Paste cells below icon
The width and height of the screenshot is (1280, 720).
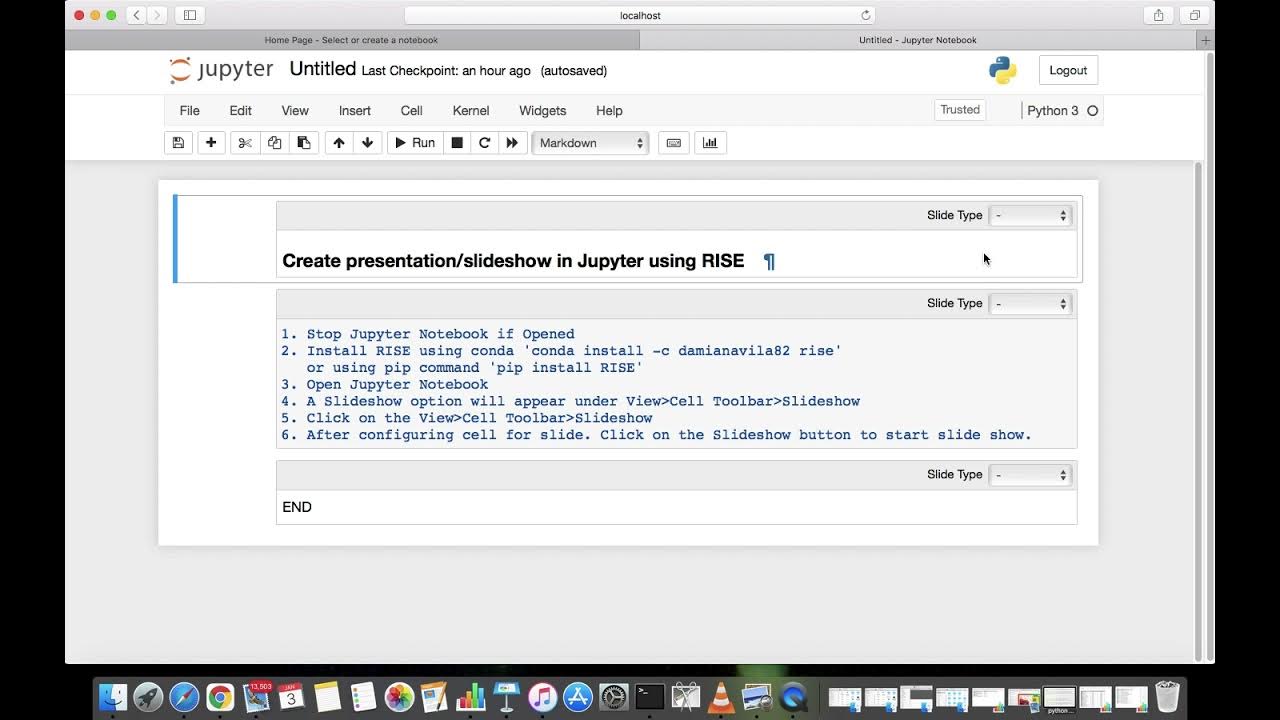point(304,143)
